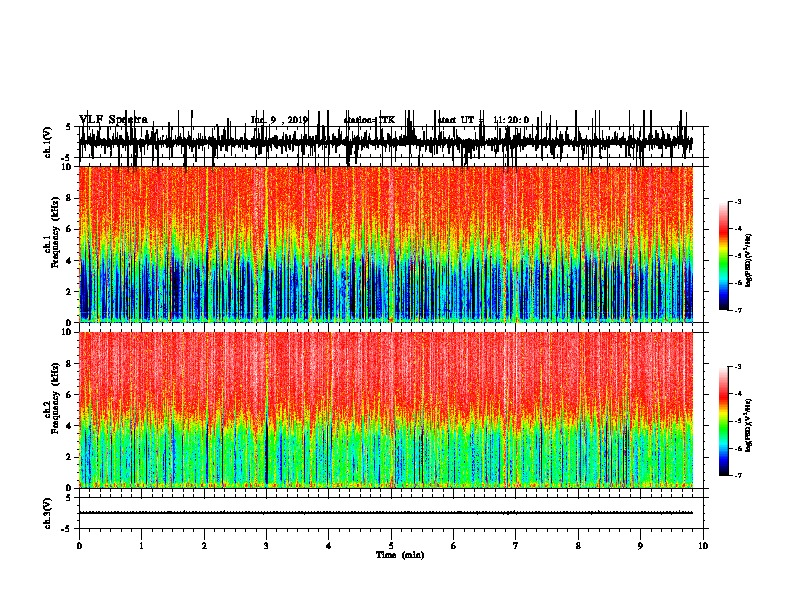792x612 pixels.
Task: Click the ch.1 spectrogram colorbar
Action: [x=723, y=256]
